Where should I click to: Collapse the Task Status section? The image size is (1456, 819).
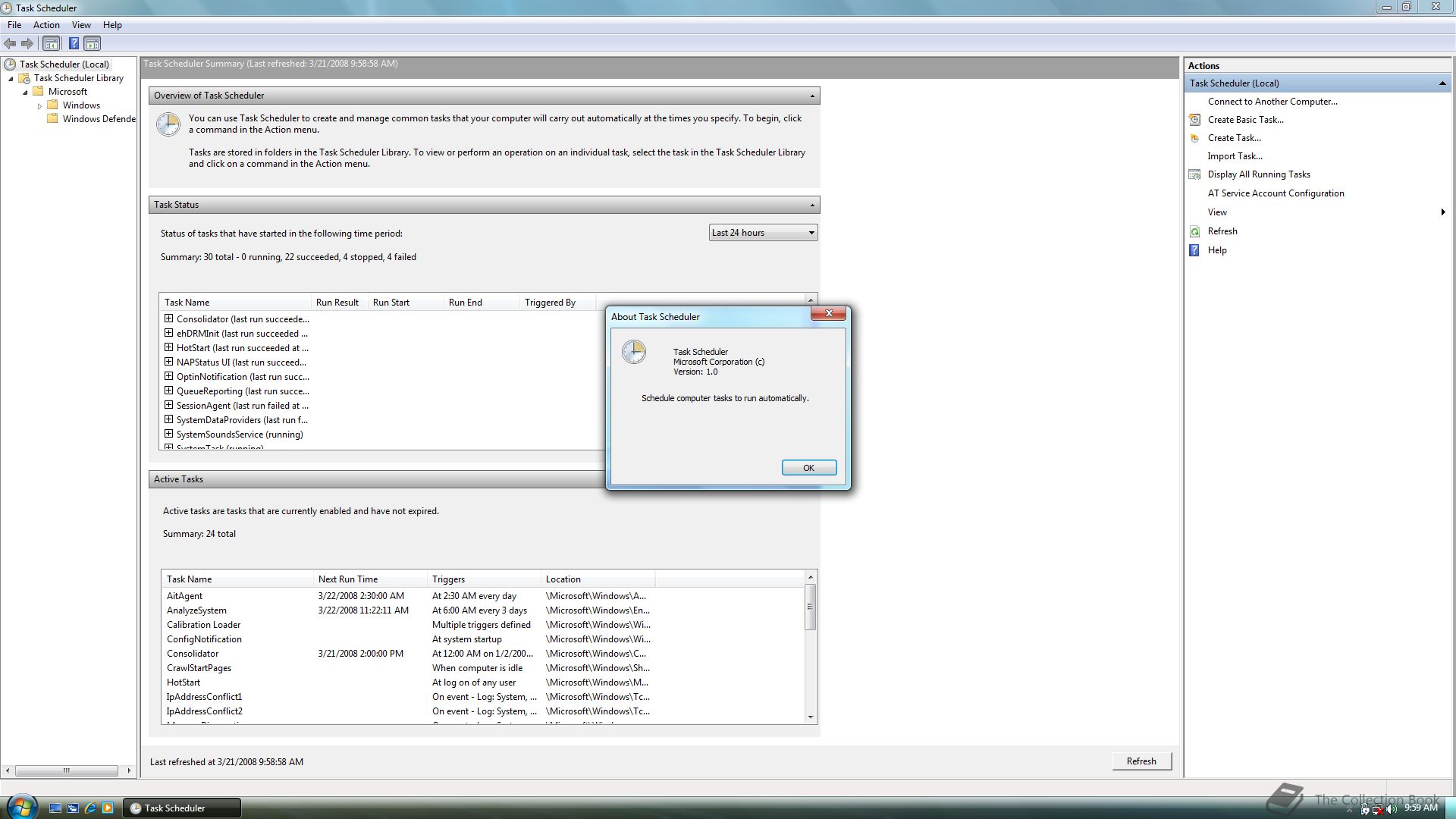coord(812,206)
